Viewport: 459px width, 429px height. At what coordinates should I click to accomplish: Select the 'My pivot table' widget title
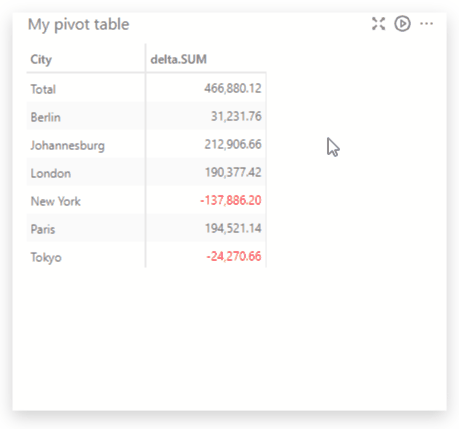(x=78, y=25)
